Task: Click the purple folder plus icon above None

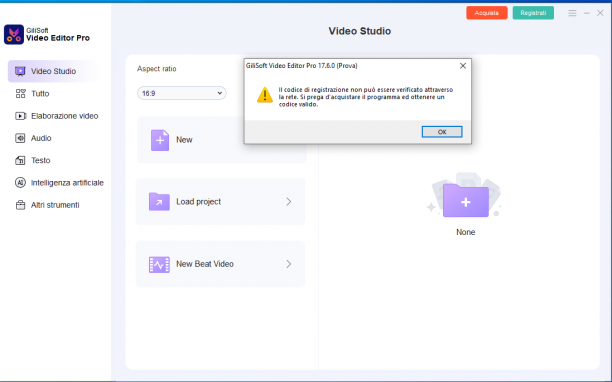Action: click(x=466, y=201)
